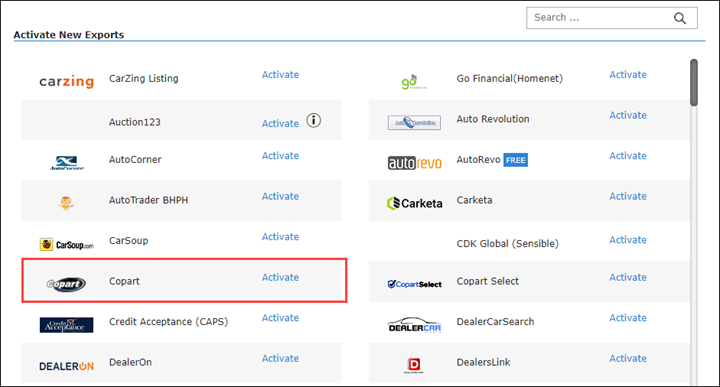Image resolution: width=720 pixels, height=387 pixels.
Task: Click the Activate New Exports heading
Action: [69, 35]
